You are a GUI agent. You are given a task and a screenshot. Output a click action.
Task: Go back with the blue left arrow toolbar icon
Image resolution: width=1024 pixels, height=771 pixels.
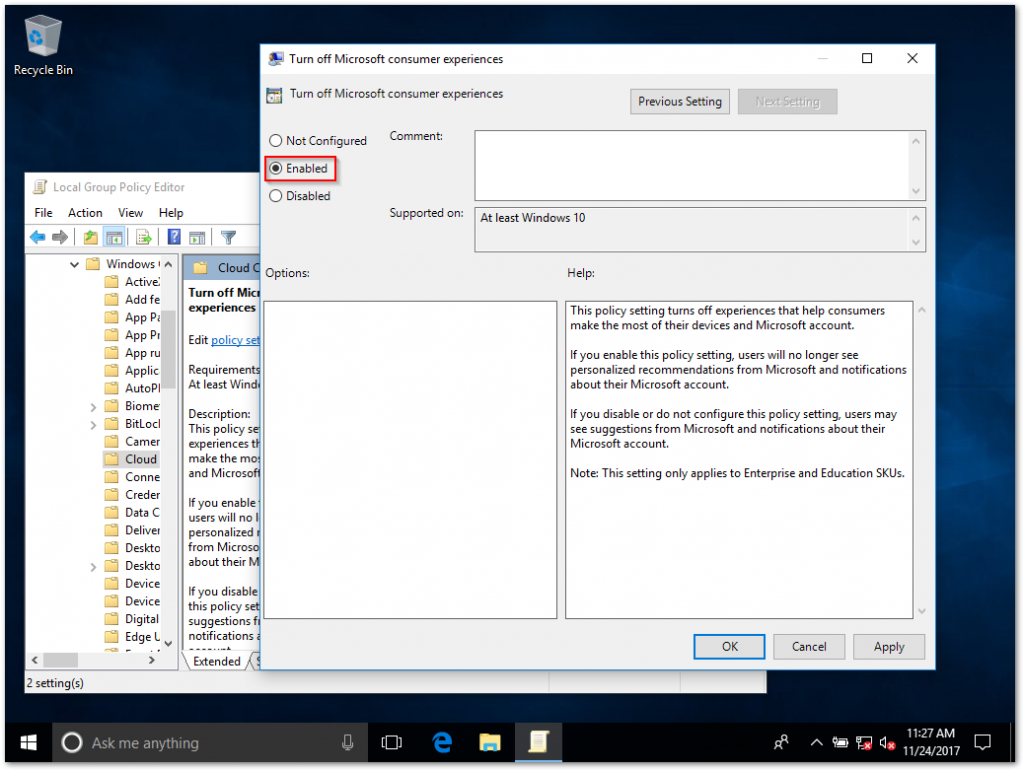(x=38, y=238)
